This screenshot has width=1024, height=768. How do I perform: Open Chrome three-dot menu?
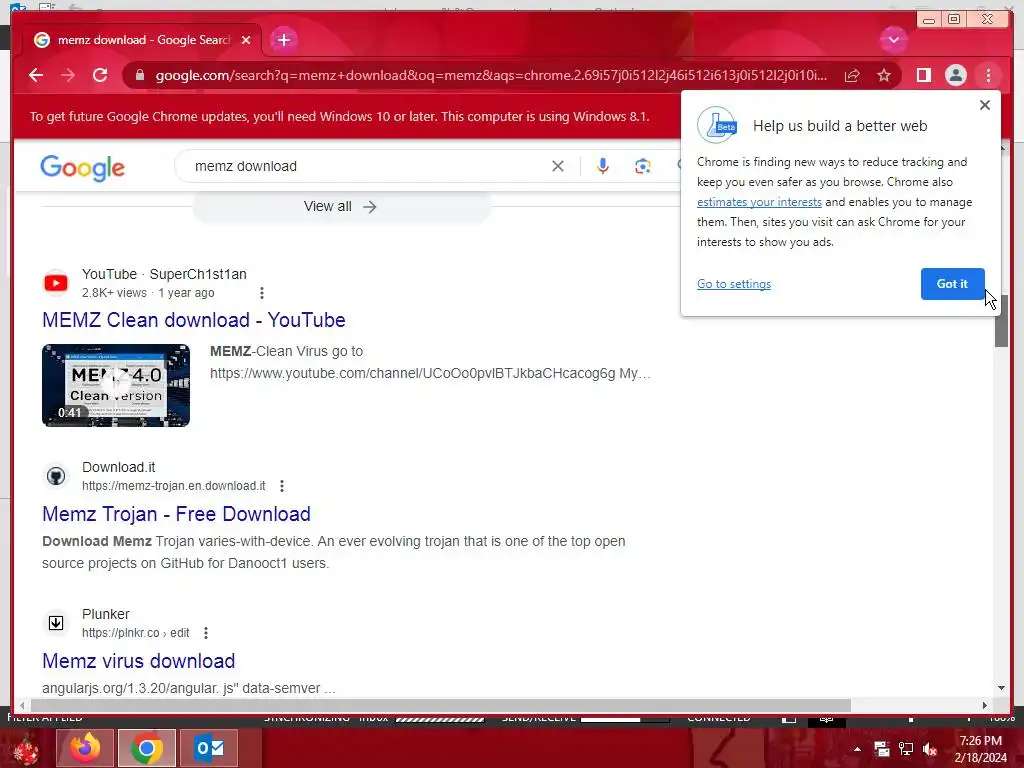coord(988,75)
